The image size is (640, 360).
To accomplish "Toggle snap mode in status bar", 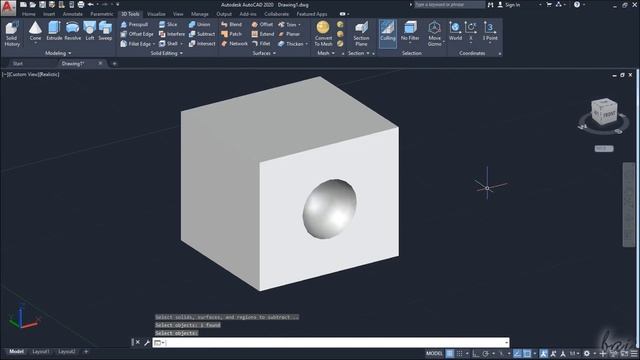I will click(x=459, y=353).
